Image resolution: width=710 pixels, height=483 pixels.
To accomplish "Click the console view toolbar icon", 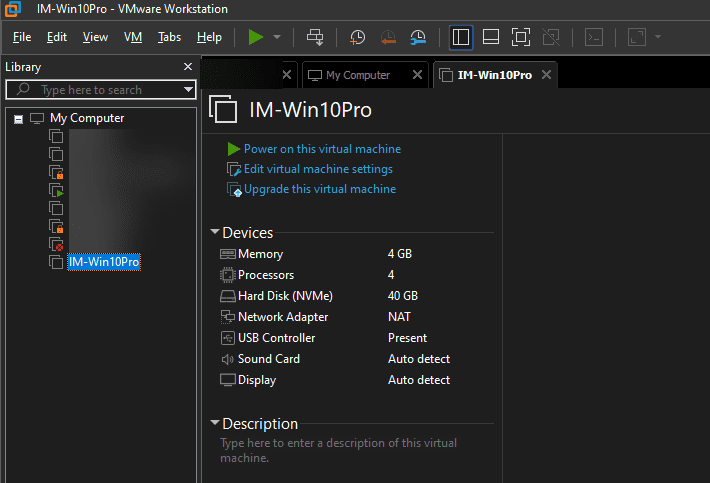I will coord(594,37).
